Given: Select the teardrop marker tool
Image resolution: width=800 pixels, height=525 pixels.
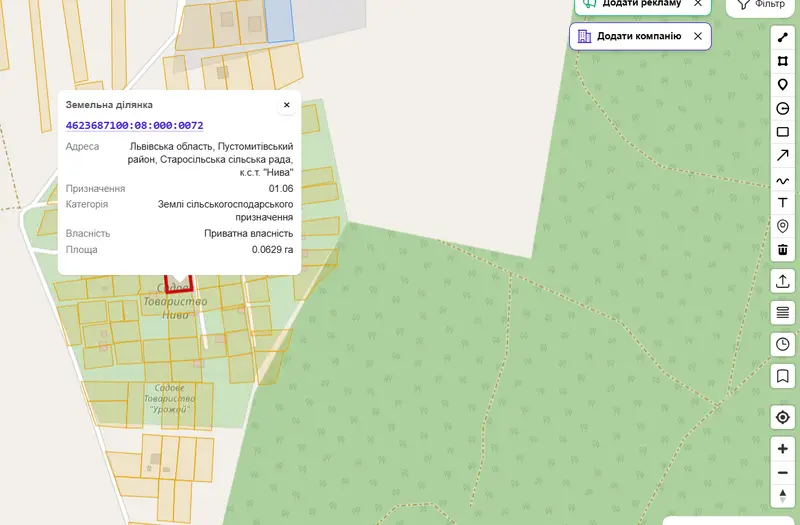Looking at the screenshot, I should (x=782, y=85).
